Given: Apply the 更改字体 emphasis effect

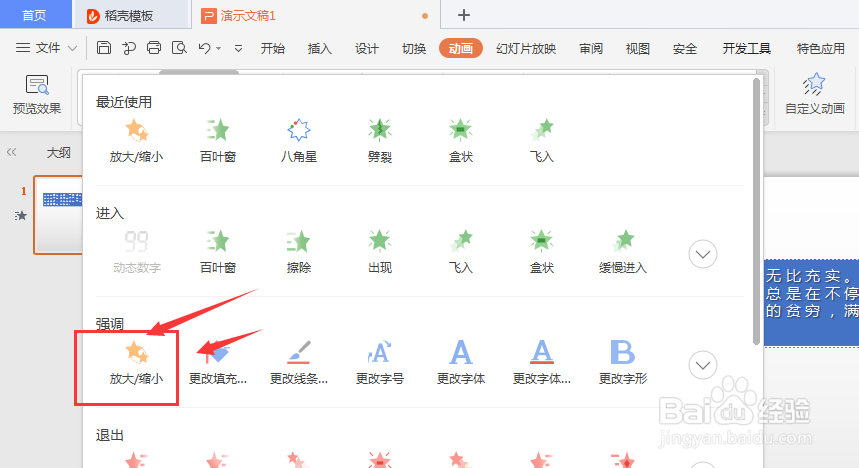Looking at the screenshot, I should 461,363.
